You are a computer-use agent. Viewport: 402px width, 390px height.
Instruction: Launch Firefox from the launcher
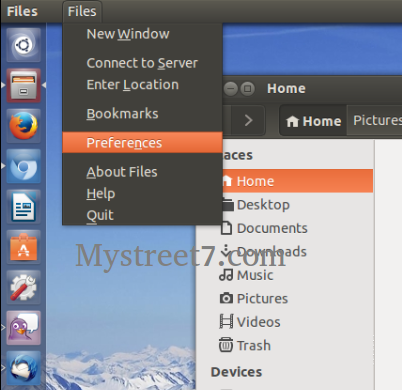[23, 126]
